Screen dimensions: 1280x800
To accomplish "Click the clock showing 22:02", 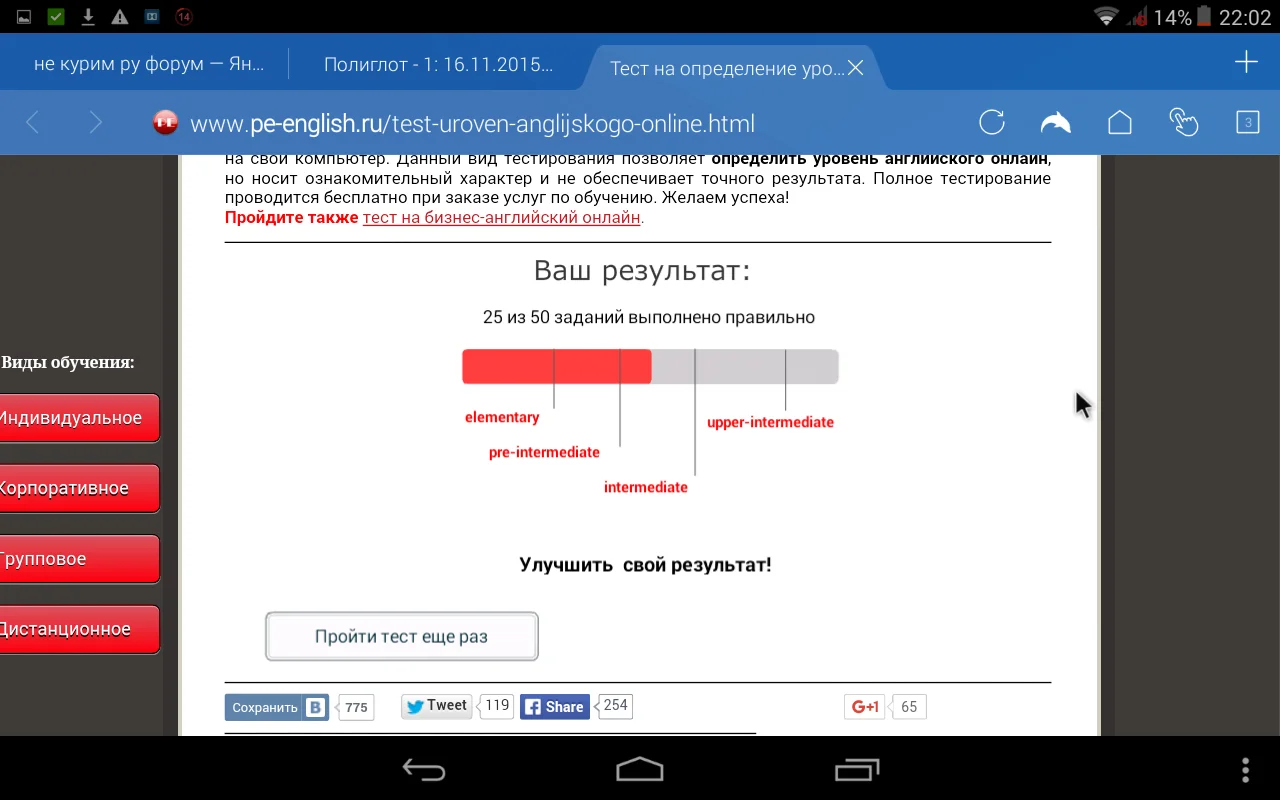I will click(1246, 17).
